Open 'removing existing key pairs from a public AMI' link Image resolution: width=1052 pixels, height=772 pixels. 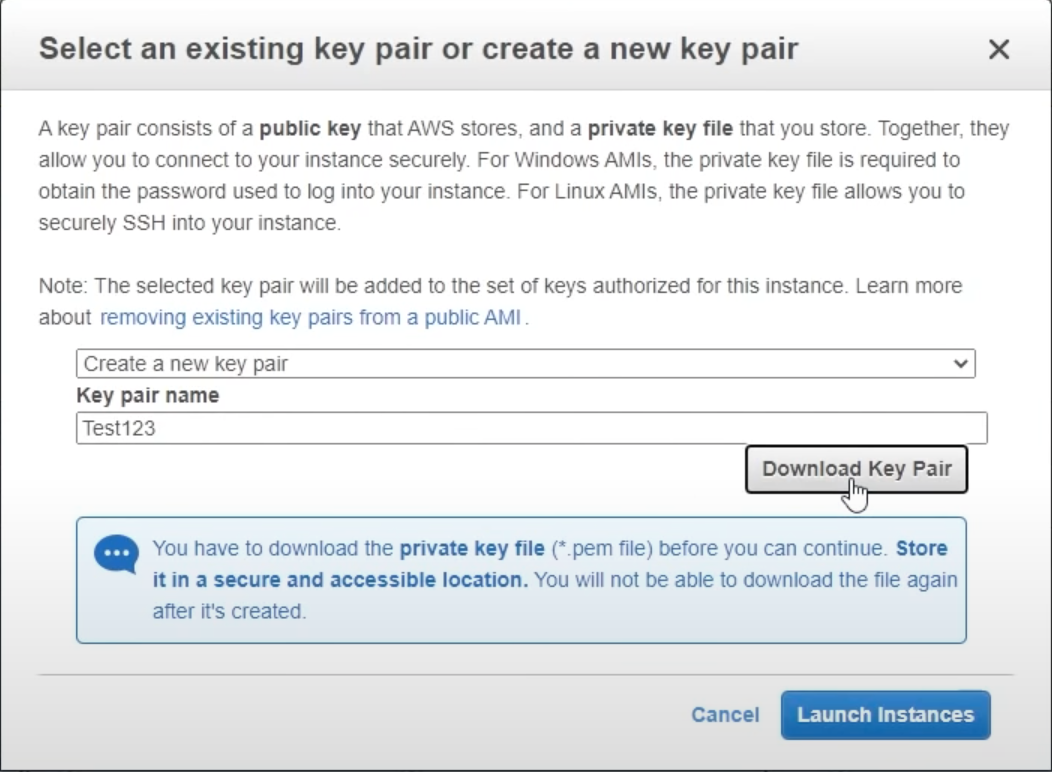coord(312,319)
